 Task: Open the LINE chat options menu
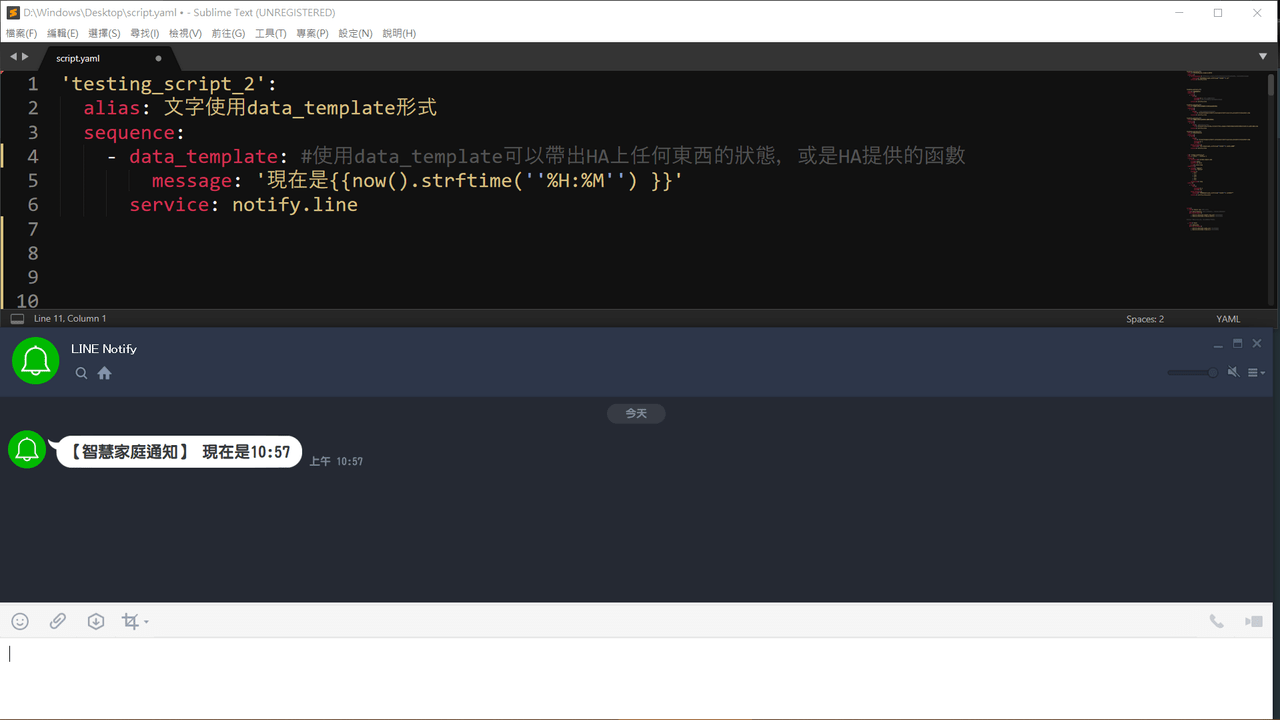click(x=1256, y=373)
